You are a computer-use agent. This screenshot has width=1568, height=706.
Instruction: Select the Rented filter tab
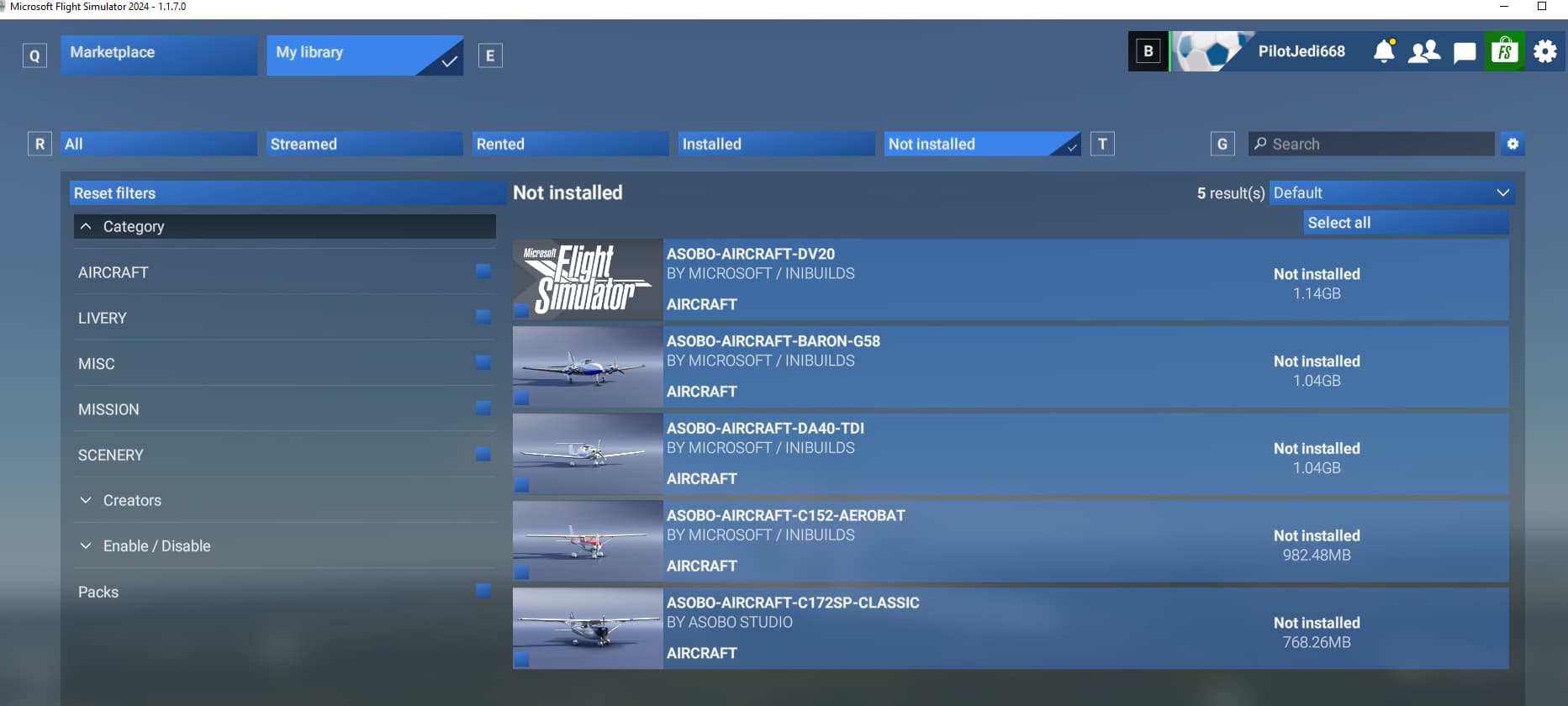[x=571, y=144]
